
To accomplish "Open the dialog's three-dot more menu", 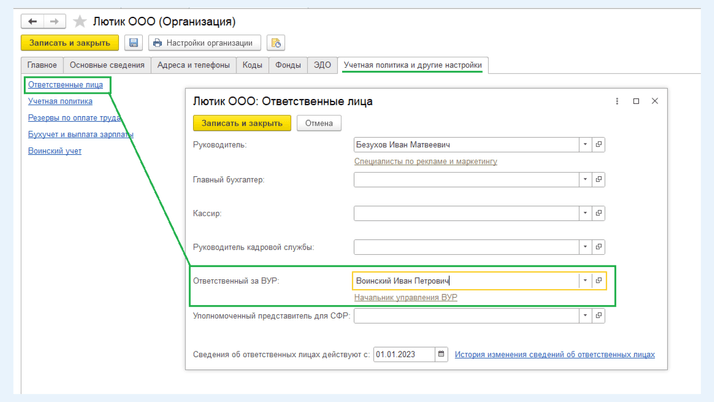I will [617, 101].
